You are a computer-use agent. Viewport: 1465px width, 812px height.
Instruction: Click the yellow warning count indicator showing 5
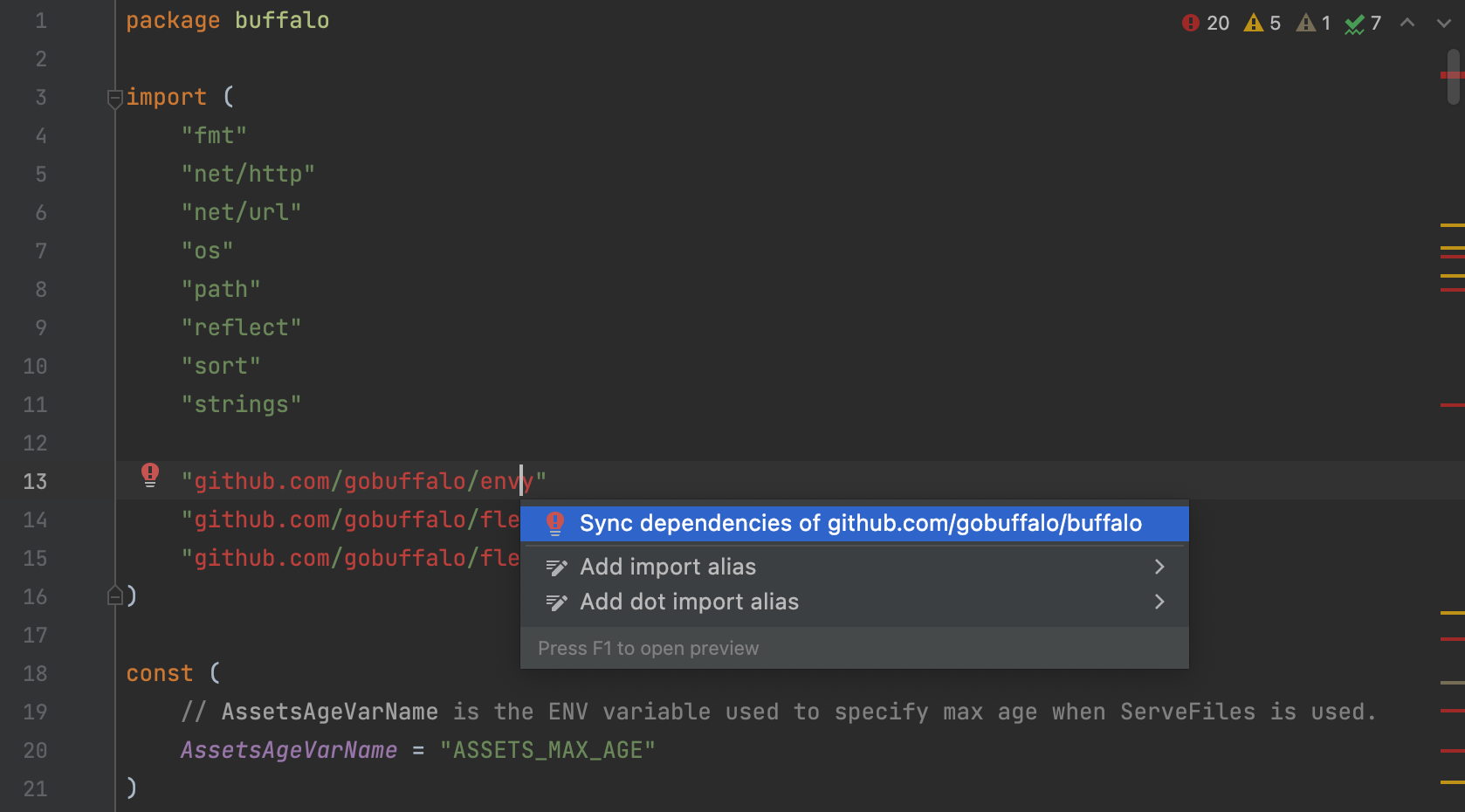click(x=1262, y=24)
